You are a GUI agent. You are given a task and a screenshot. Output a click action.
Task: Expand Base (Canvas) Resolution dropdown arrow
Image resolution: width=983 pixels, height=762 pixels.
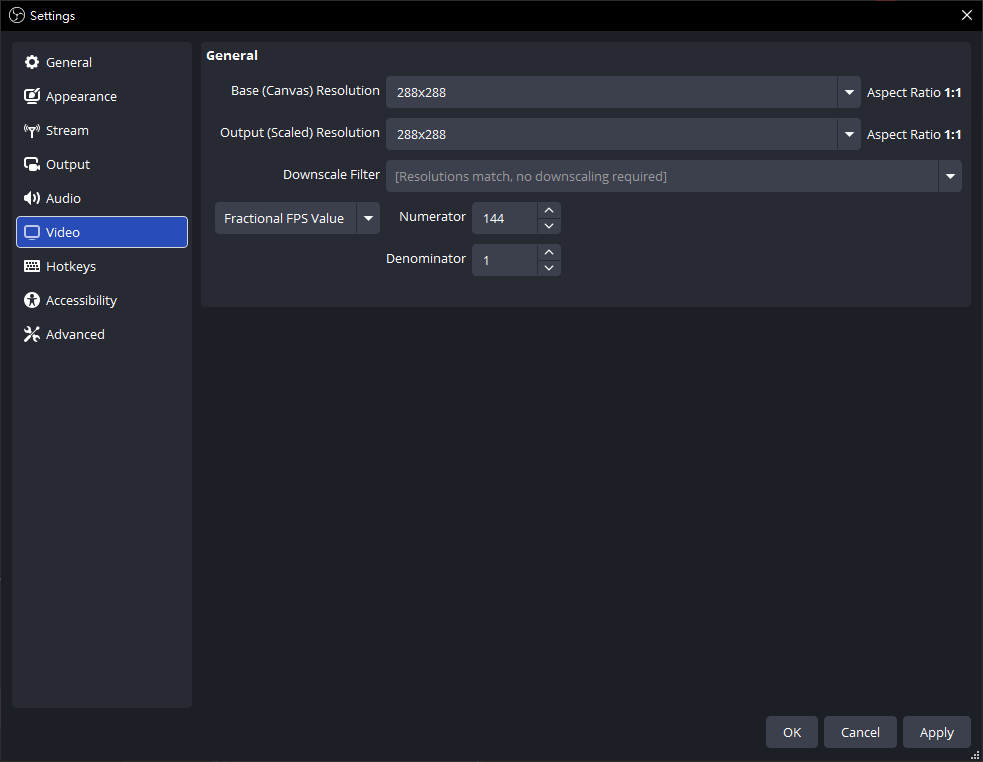[849, 92]
